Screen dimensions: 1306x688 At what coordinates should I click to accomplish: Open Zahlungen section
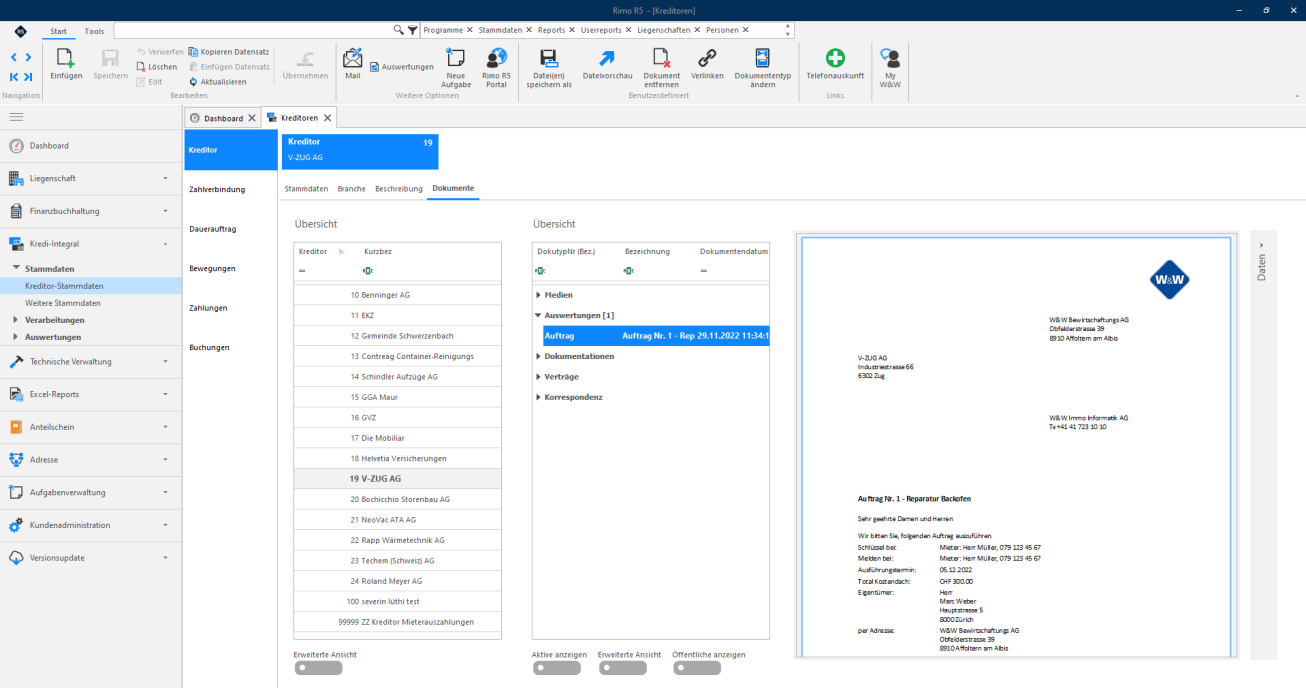pyautogui.click(x=231, y=308)
